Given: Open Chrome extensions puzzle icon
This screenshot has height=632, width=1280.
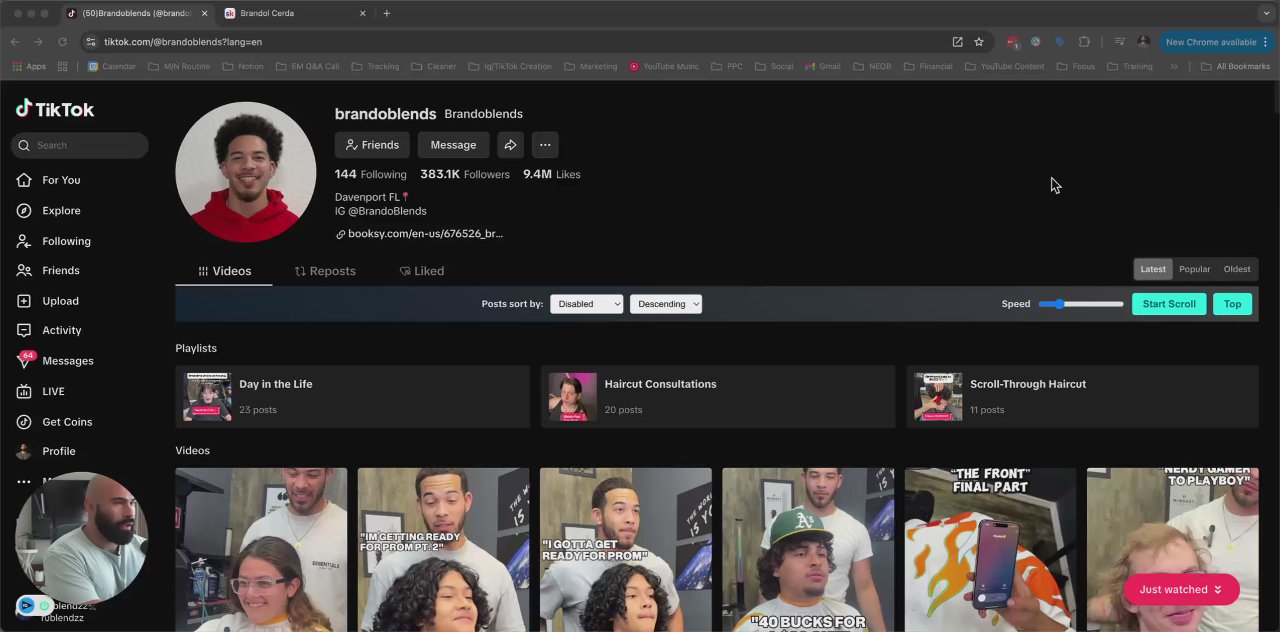Looking at the screenshot, I should click(1084, 42).
